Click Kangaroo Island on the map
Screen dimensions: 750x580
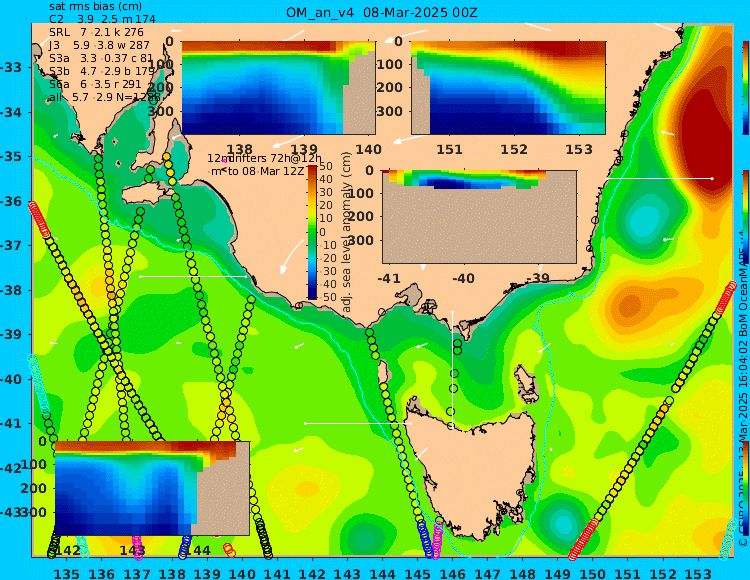144,195
